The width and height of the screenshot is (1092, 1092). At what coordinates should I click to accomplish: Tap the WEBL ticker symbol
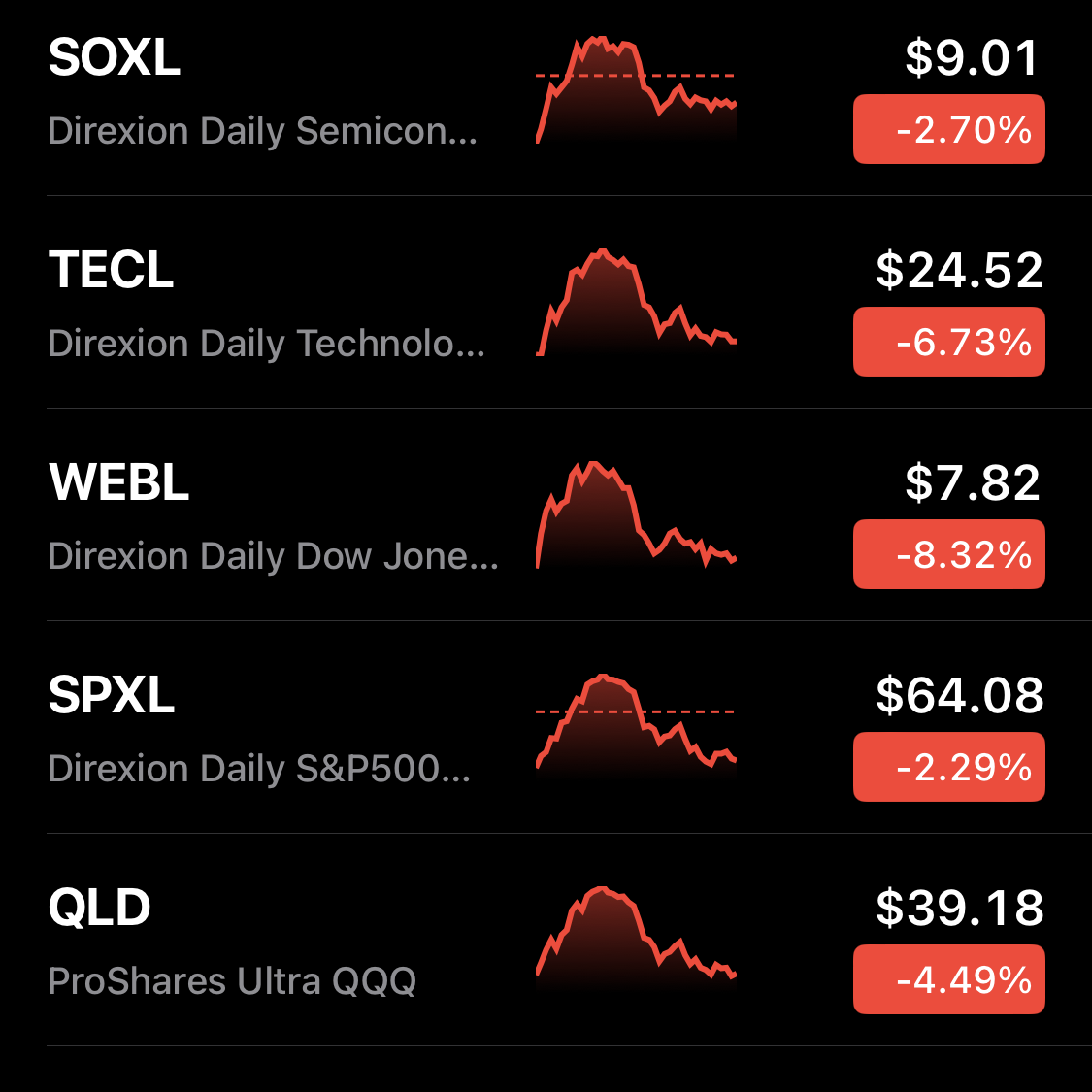[118, 482]
